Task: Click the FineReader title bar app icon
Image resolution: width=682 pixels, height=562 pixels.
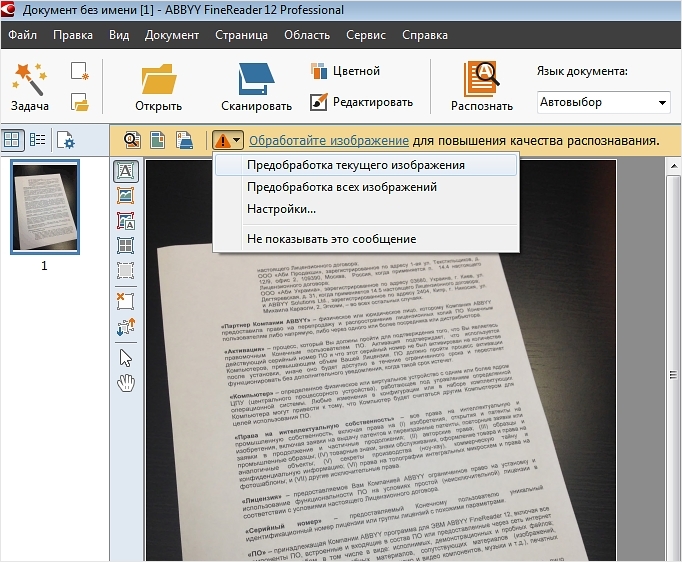Action: (7, 10)
